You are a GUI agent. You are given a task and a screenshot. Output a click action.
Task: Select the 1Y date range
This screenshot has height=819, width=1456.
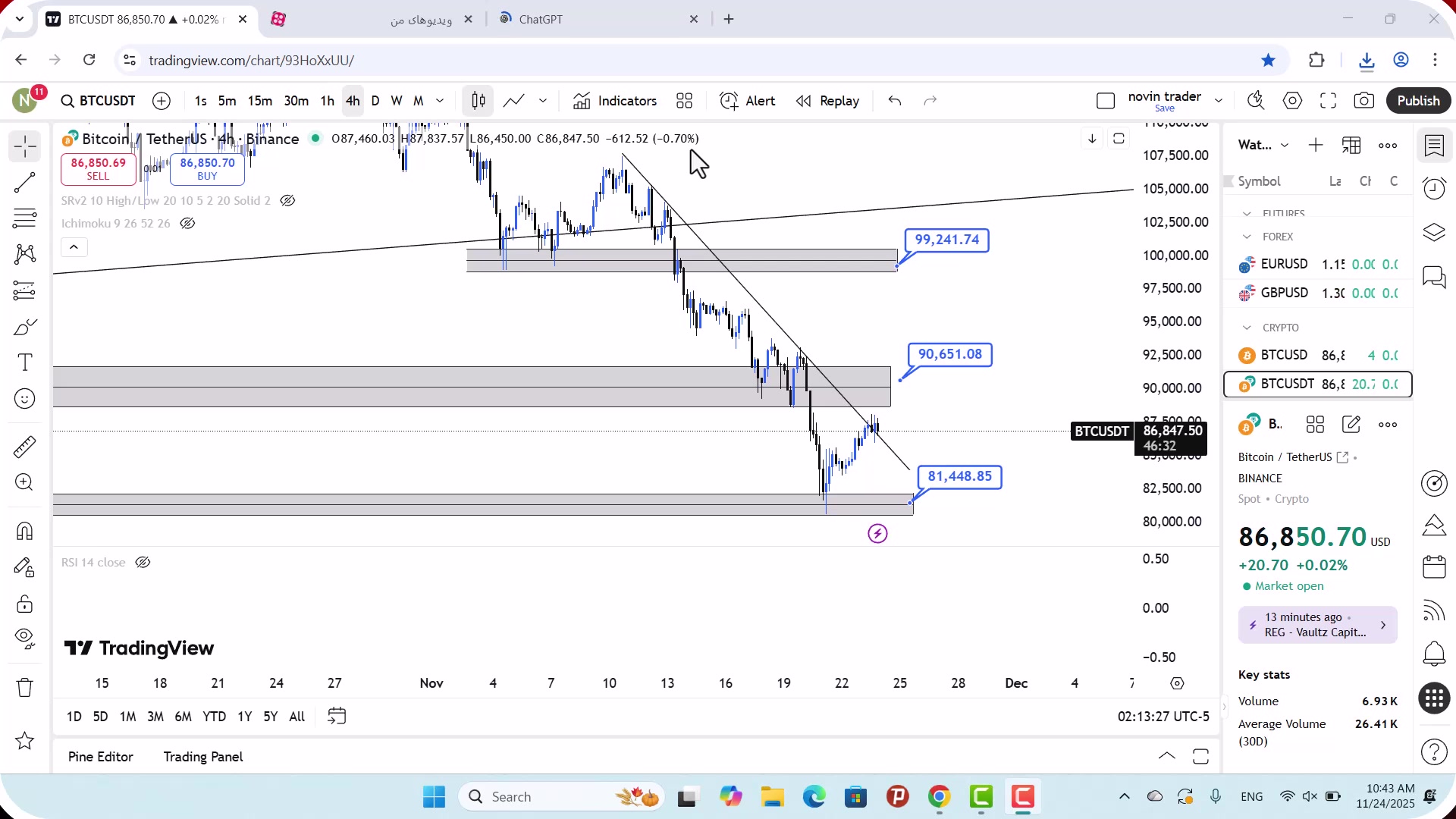(244, 717)
